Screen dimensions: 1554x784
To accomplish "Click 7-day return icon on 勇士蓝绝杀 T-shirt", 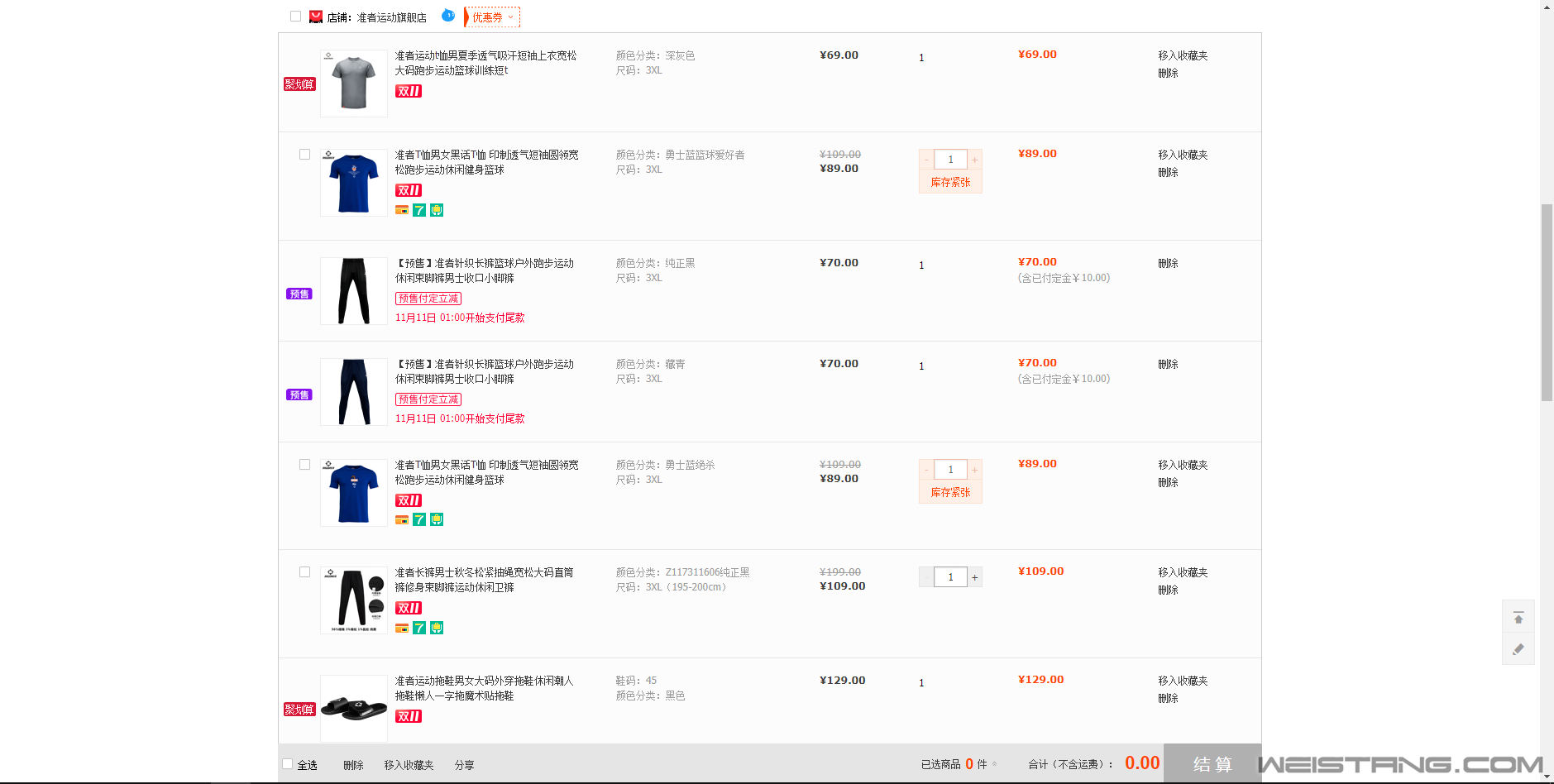I will tap(419, 519).
